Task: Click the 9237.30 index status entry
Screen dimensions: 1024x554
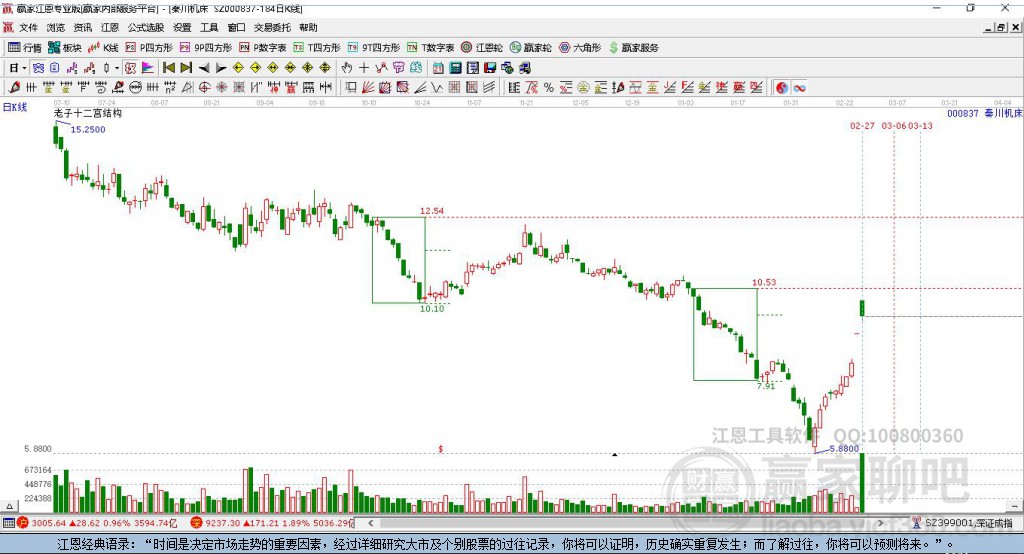Action: point(272,523)
